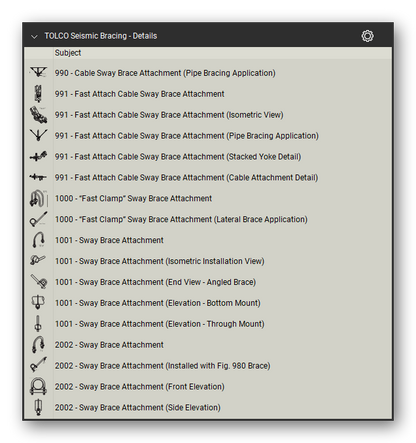
Task: Select 2002 (Front Elevation) text
Action: [139, 387]
